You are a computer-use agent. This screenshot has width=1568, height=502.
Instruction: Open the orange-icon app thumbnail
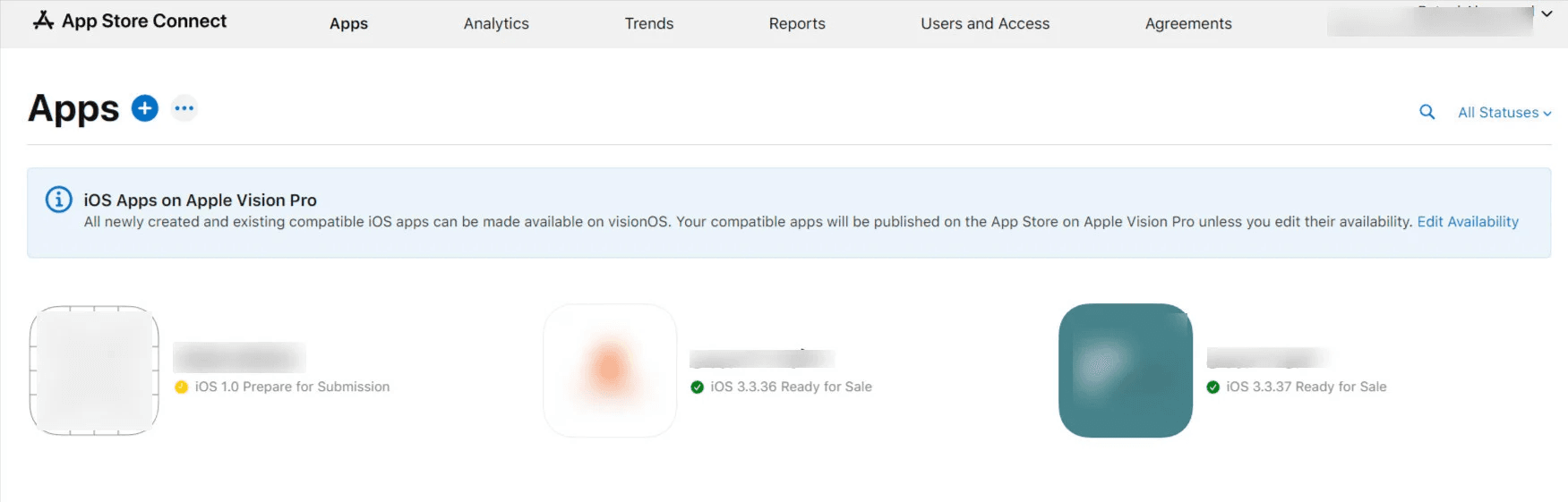tap(610, 370)
